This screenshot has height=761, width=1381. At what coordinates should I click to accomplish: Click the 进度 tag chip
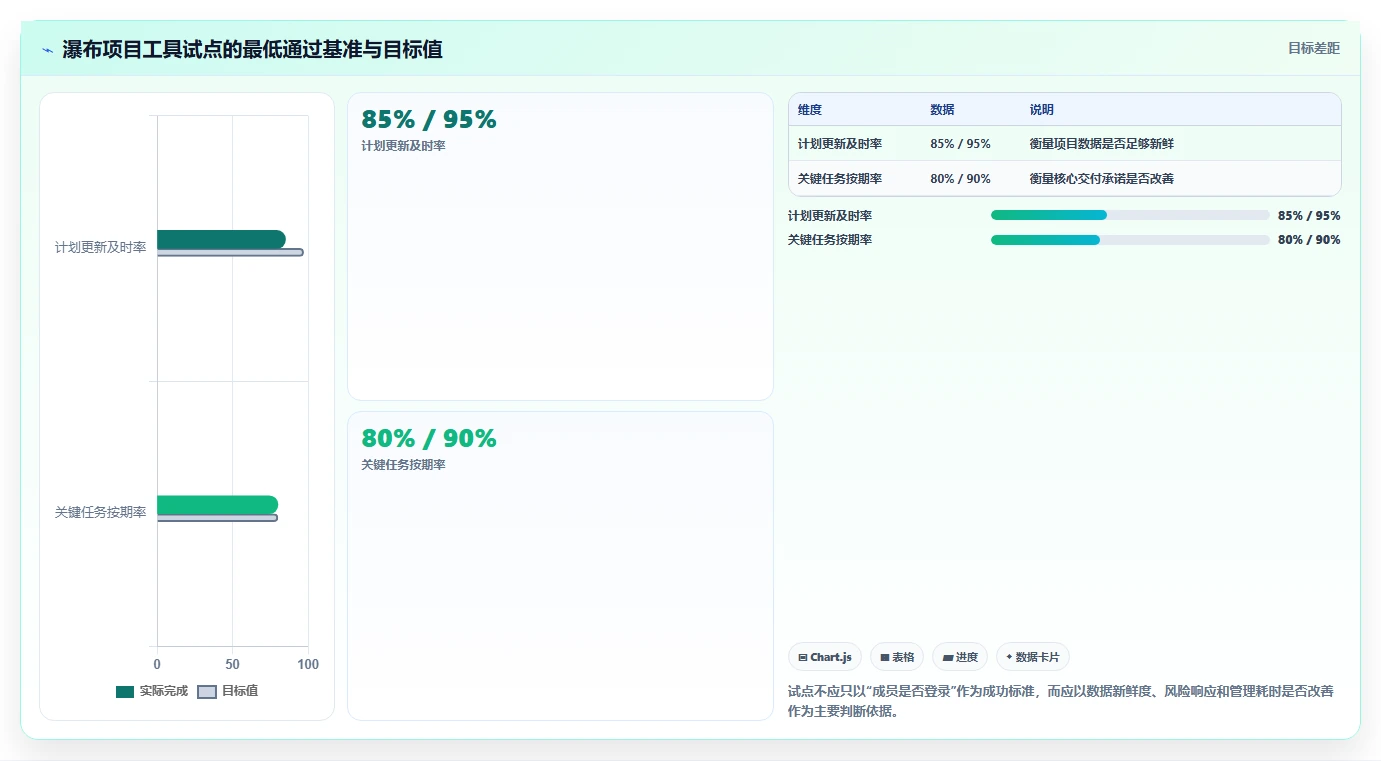[x=960, y=657]
